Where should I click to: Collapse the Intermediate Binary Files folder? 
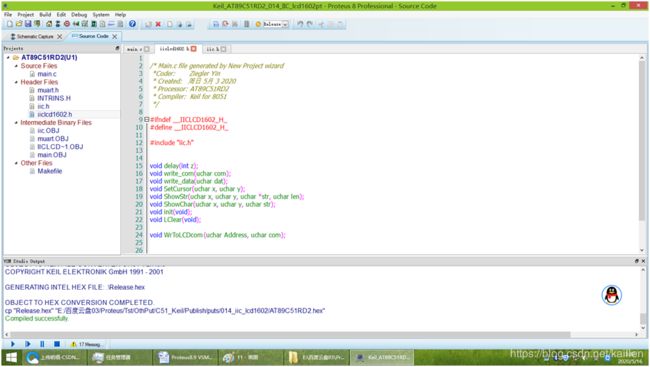coord(16,122)
